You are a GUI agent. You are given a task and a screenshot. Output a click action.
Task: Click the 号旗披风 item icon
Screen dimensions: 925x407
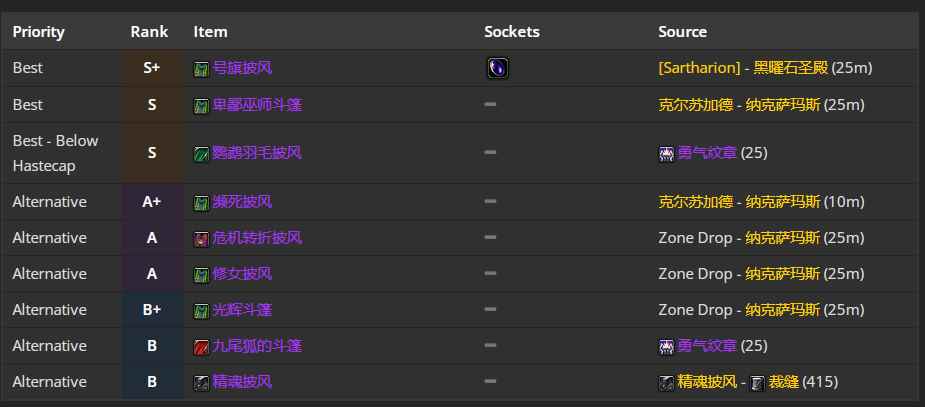[x=201, y=69]
